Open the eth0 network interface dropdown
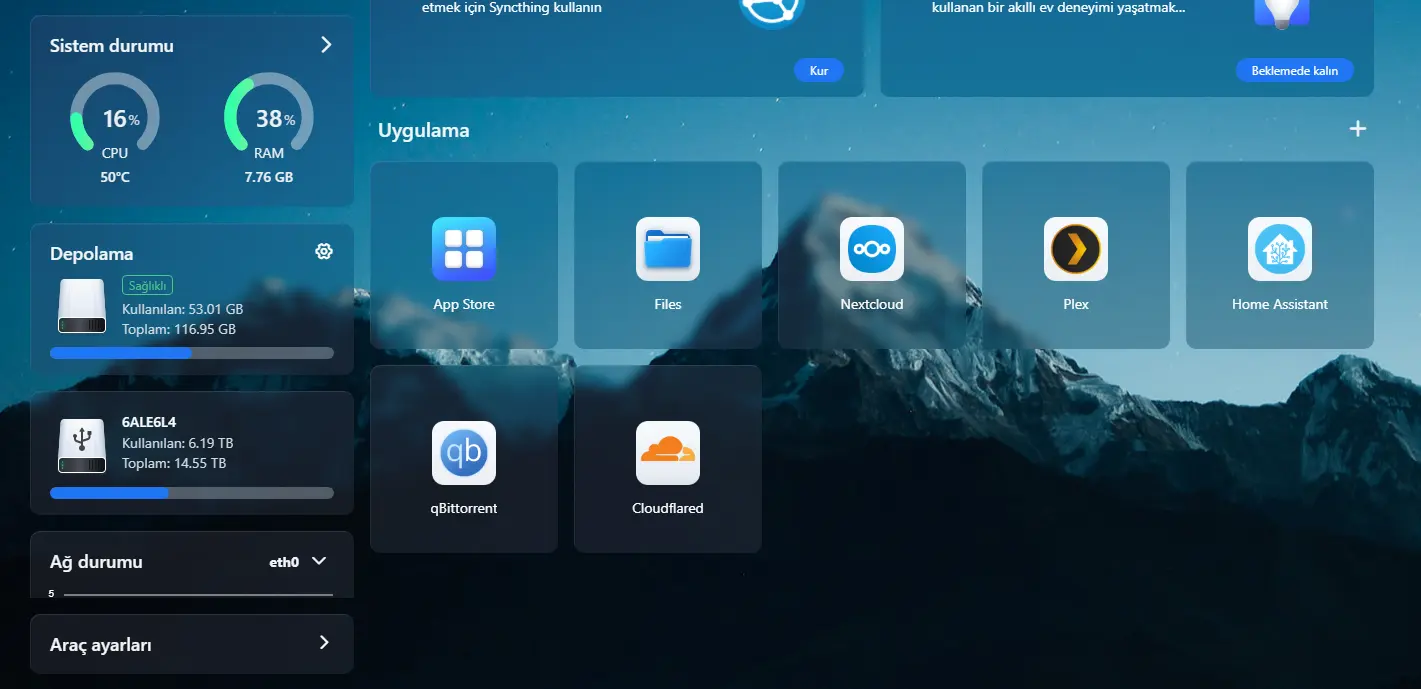Screen dimensions: 1421x689 click(298, 562)
